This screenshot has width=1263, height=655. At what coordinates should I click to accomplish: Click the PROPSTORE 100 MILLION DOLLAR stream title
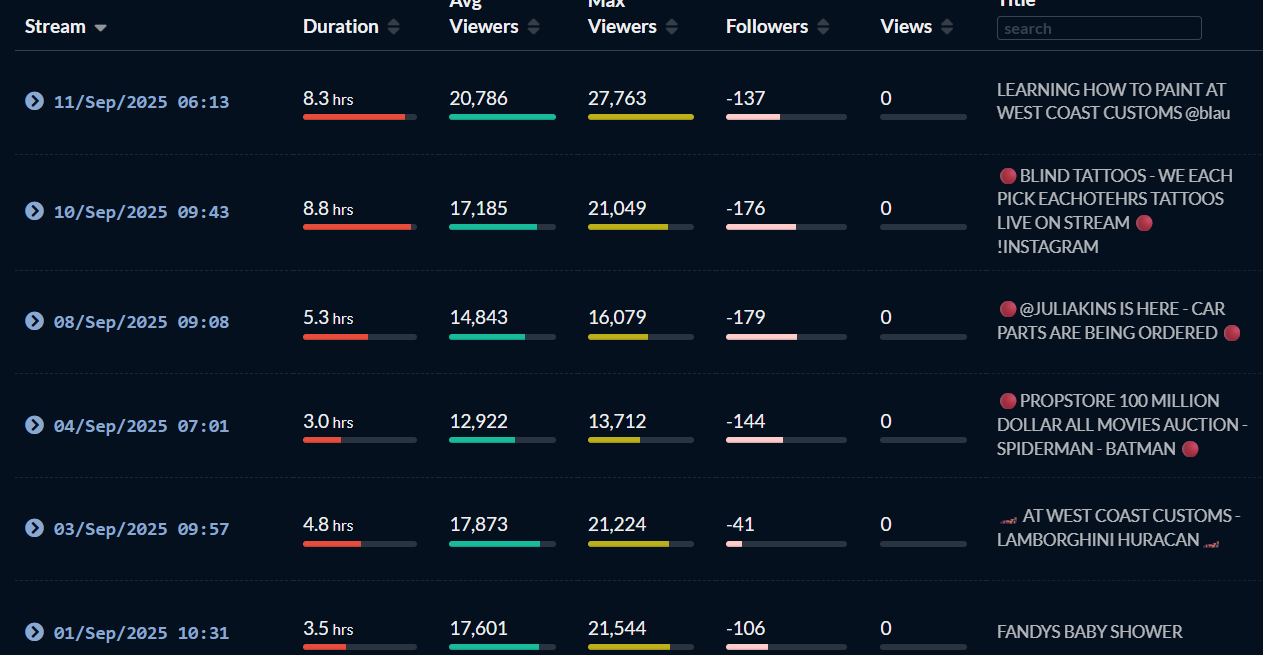1122,425
